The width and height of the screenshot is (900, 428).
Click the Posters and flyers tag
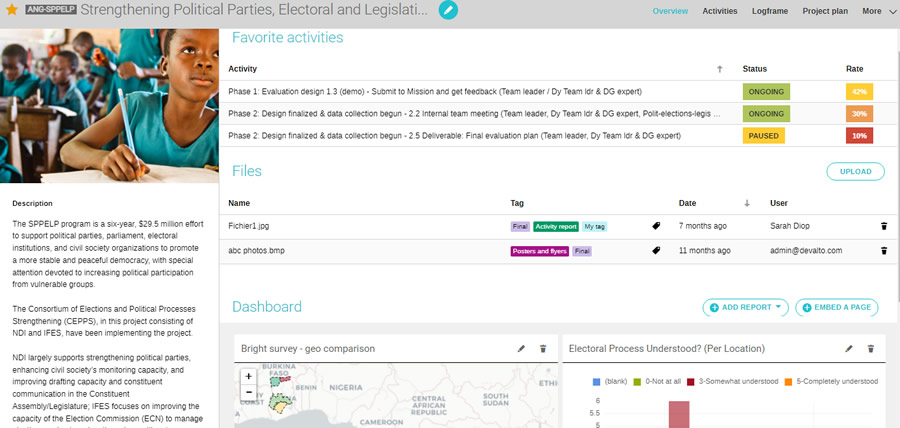pos(539,251)
